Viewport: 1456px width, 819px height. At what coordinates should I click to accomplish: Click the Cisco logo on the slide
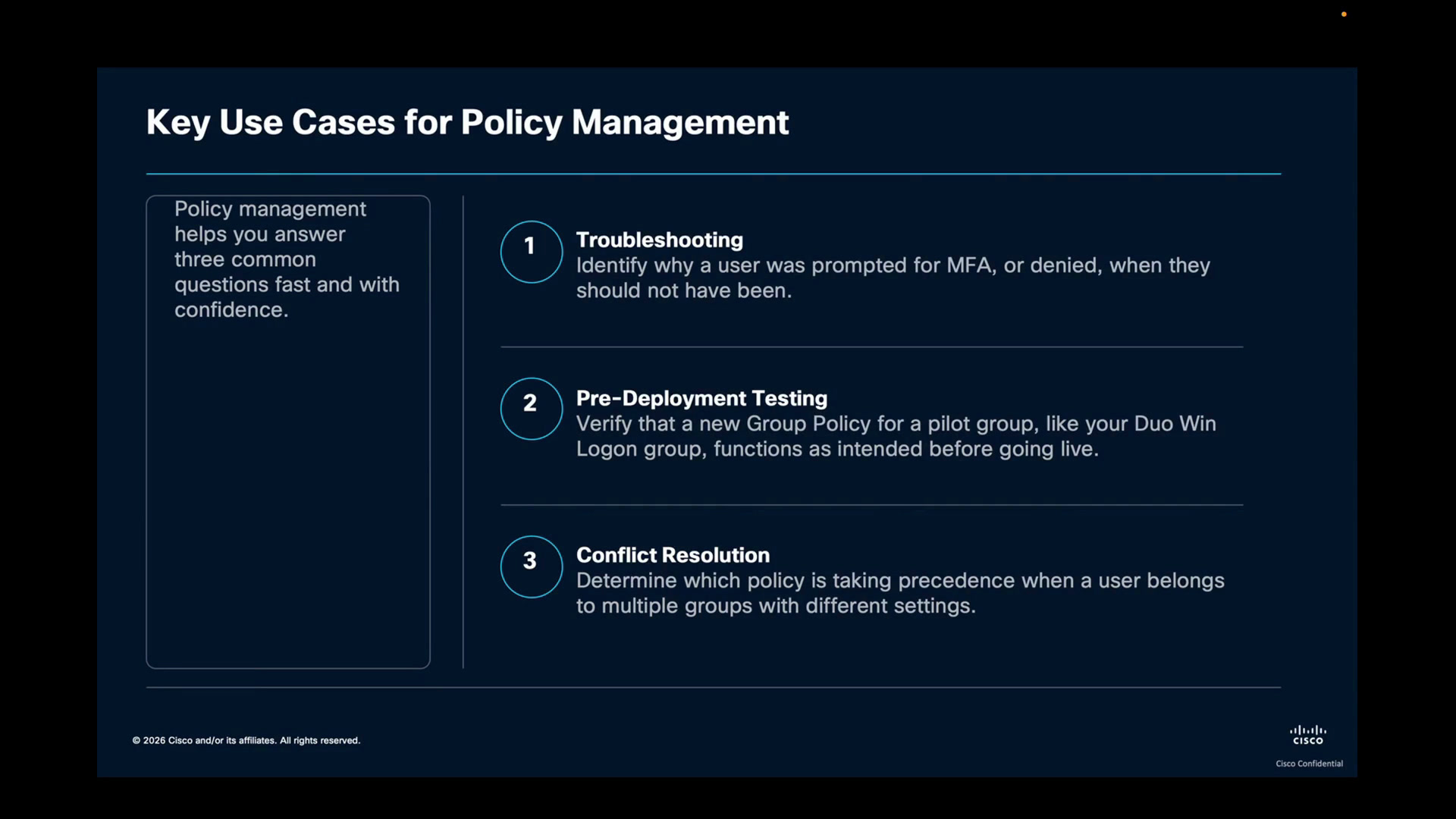click(x=1308, y=735)
